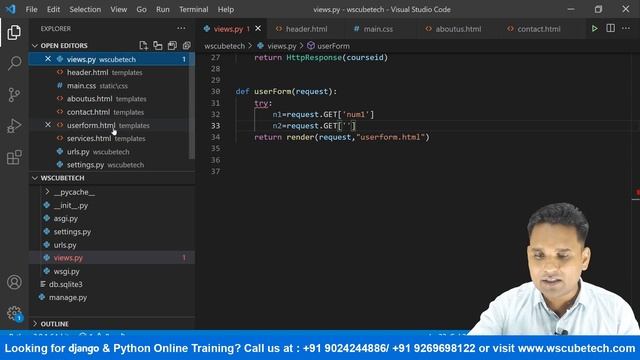Open urls.py in WSCUBETECH file tree

click(x=65, y=245)
